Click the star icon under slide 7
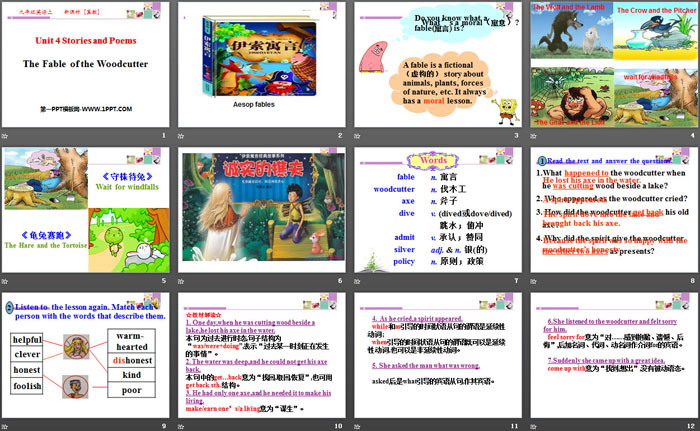The image size is (700, 431). (357, 281)
